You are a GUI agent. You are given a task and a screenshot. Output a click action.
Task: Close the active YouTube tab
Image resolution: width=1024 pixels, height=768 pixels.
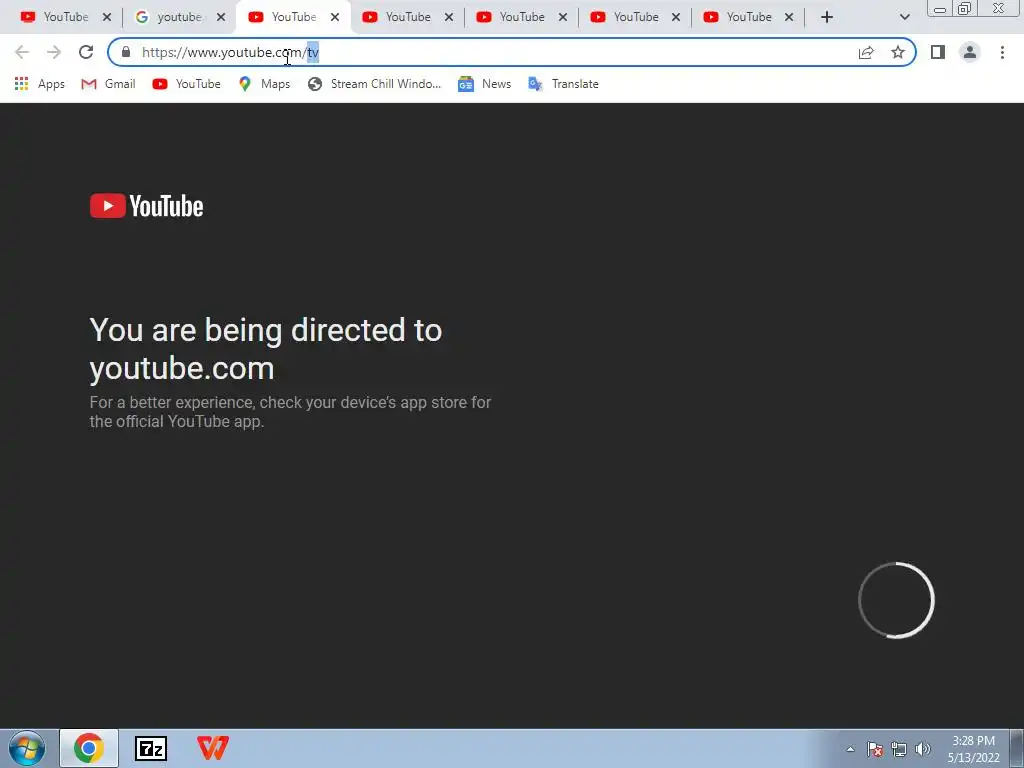tap(335, 17)
